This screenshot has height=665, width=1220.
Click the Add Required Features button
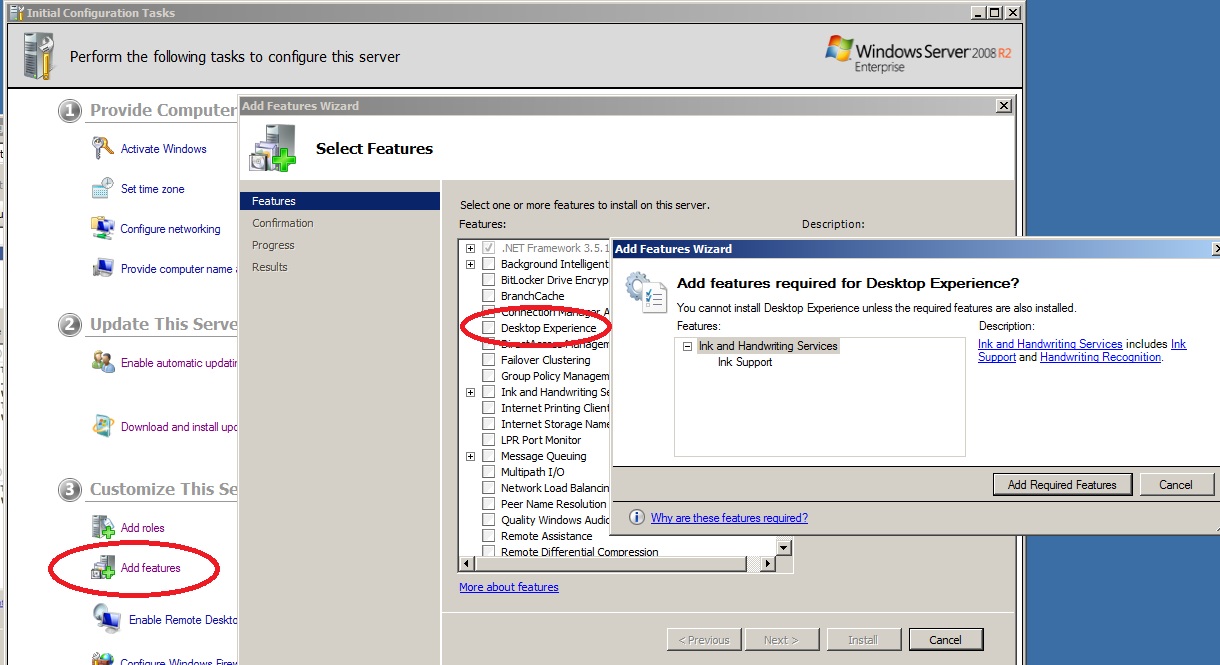tap(1062, 484)
